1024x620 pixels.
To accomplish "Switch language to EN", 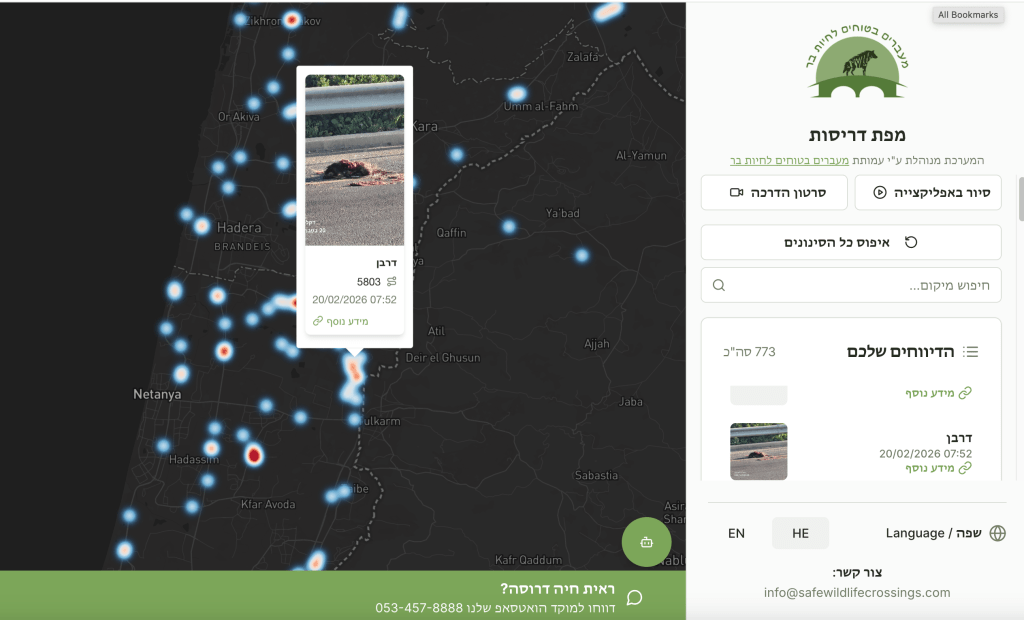I will [x=736, y=533].
